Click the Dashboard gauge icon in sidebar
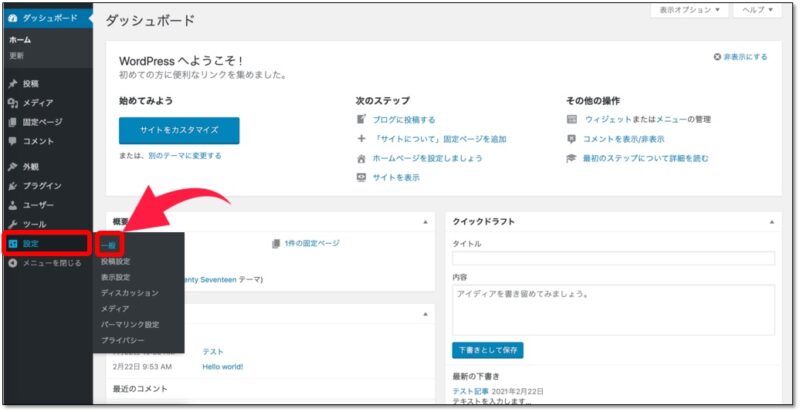Viewport: 800px width, 412px height. [13, 18]
